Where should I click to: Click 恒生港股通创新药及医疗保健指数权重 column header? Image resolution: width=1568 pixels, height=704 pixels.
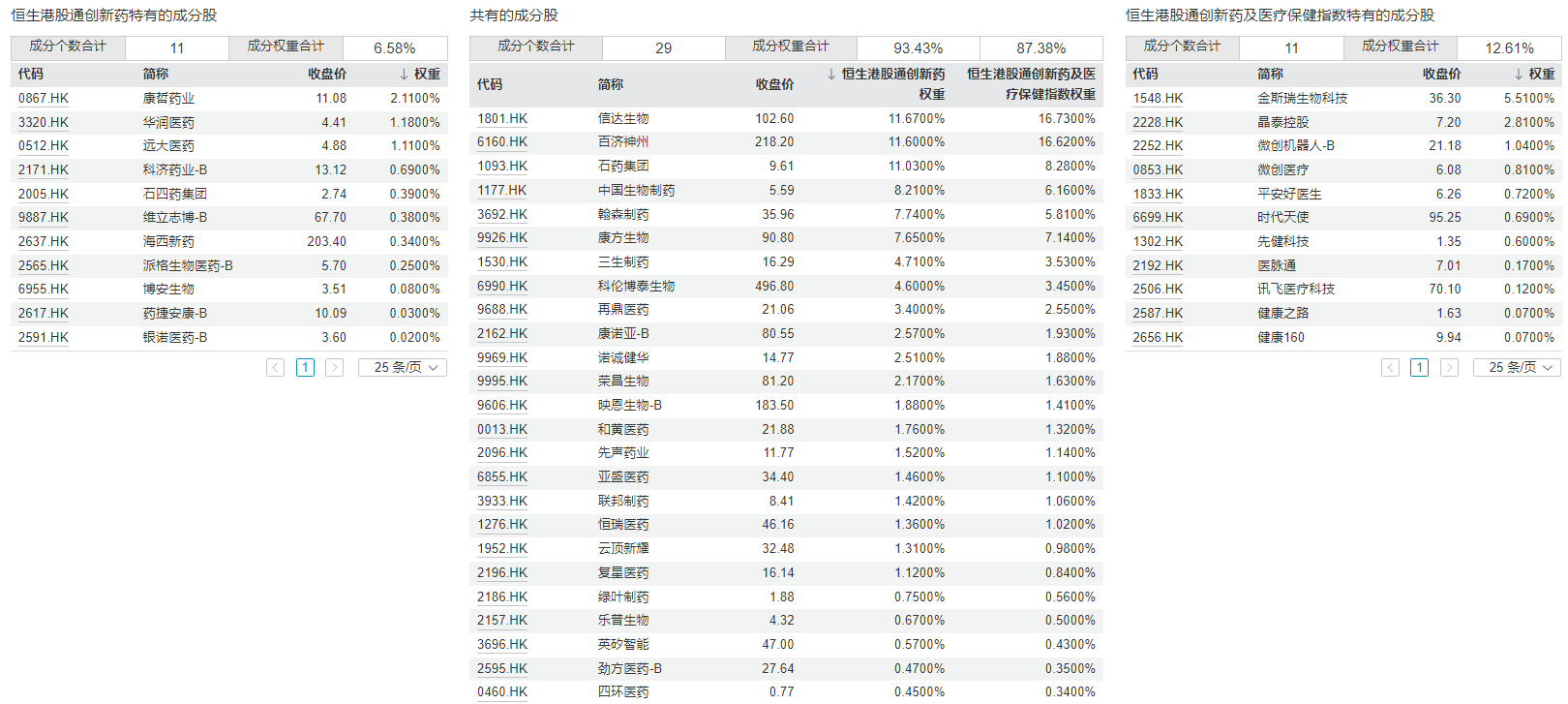point(1032,84)
